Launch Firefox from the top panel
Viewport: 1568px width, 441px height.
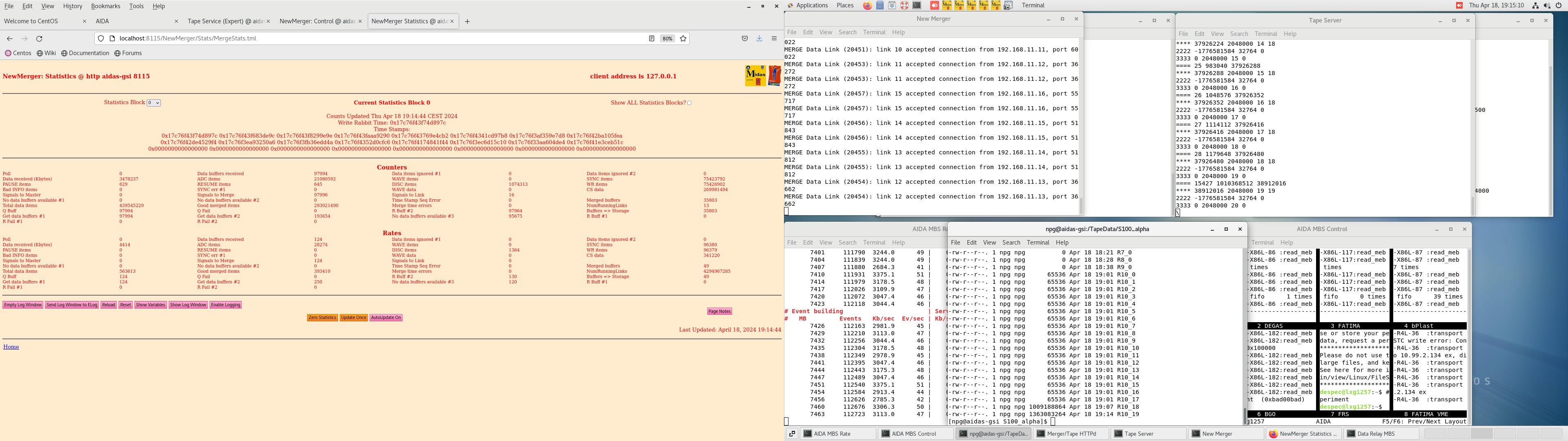point(867,5)
